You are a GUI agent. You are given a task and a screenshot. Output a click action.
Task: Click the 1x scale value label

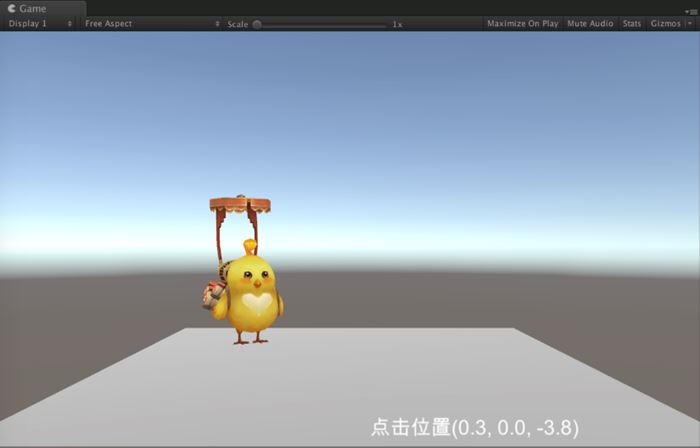point(397,23)
